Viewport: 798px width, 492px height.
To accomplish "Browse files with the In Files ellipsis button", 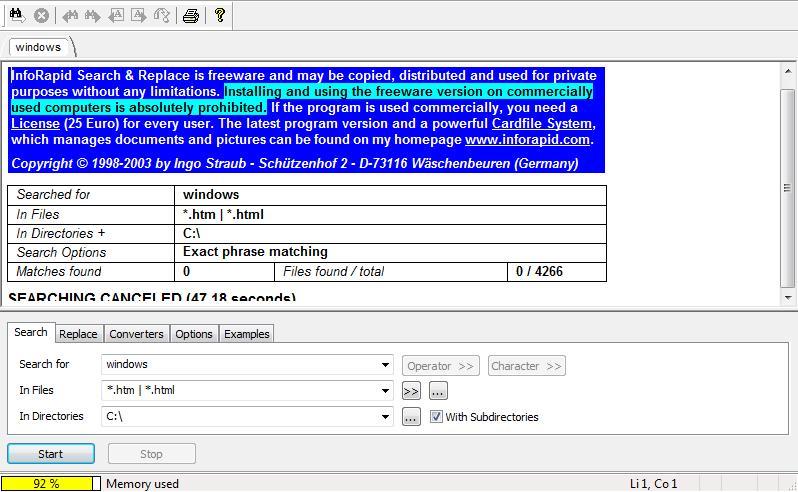I will click(438, 391).
